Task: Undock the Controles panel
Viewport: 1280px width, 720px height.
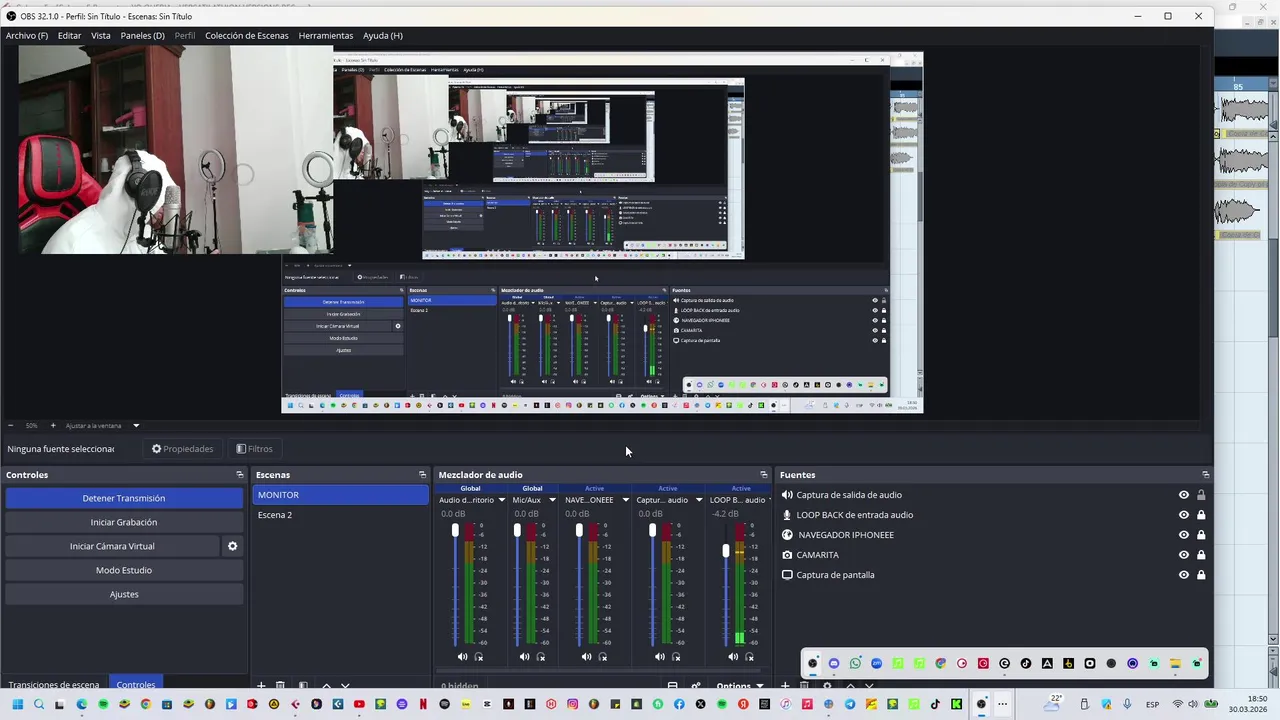Action: click(x=240, y=475)
